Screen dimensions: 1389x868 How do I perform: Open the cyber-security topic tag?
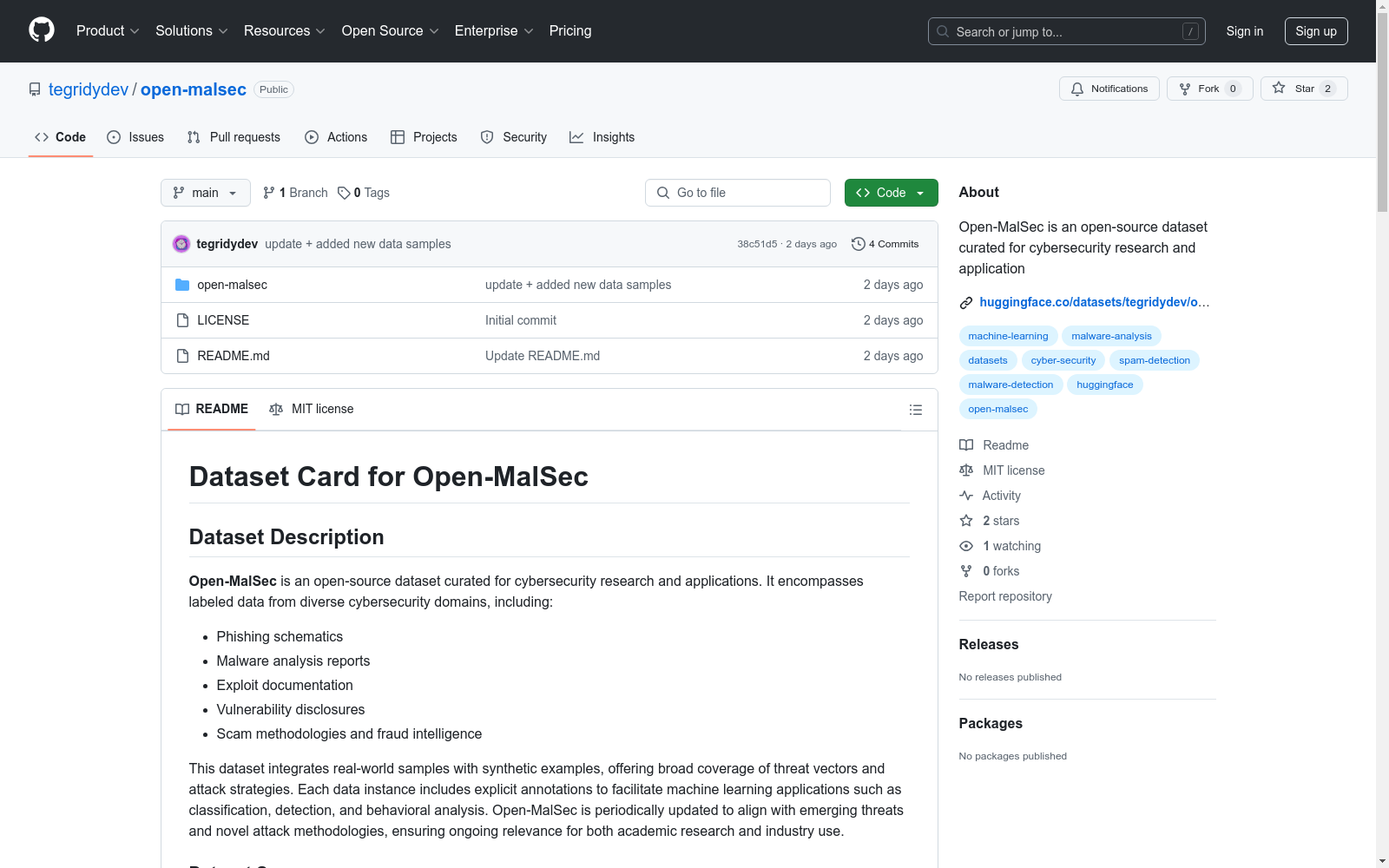1063,360
